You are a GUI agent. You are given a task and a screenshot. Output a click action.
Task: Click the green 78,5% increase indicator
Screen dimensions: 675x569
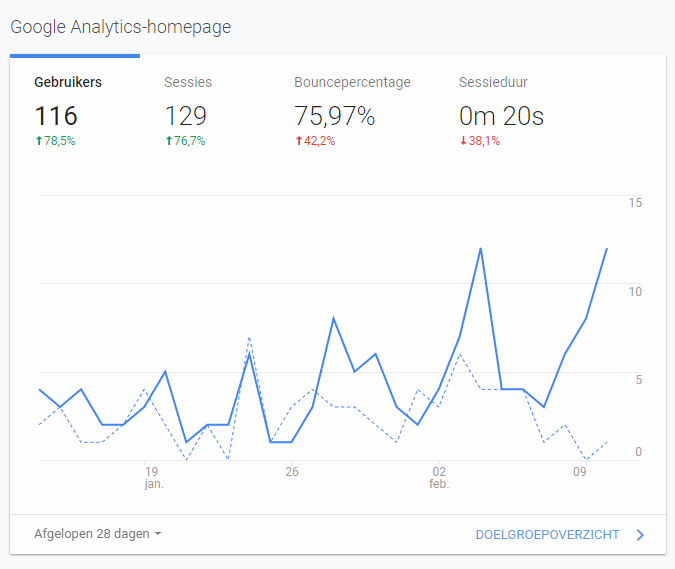55,141
